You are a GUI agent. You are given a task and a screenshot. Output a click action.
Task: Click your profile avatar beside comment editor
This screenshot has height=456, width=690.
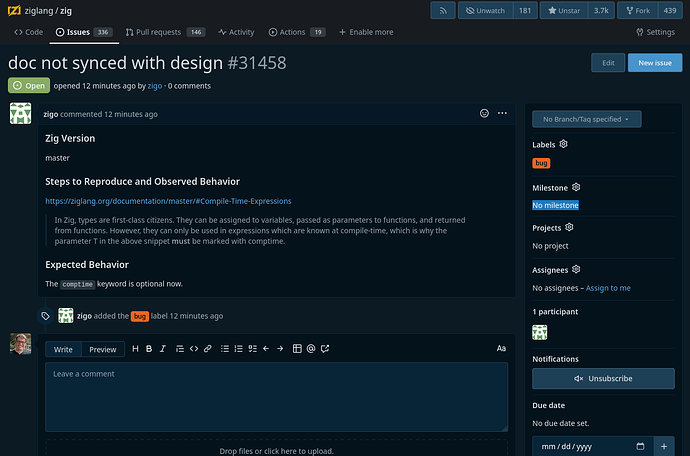click(x=20, y=344)
